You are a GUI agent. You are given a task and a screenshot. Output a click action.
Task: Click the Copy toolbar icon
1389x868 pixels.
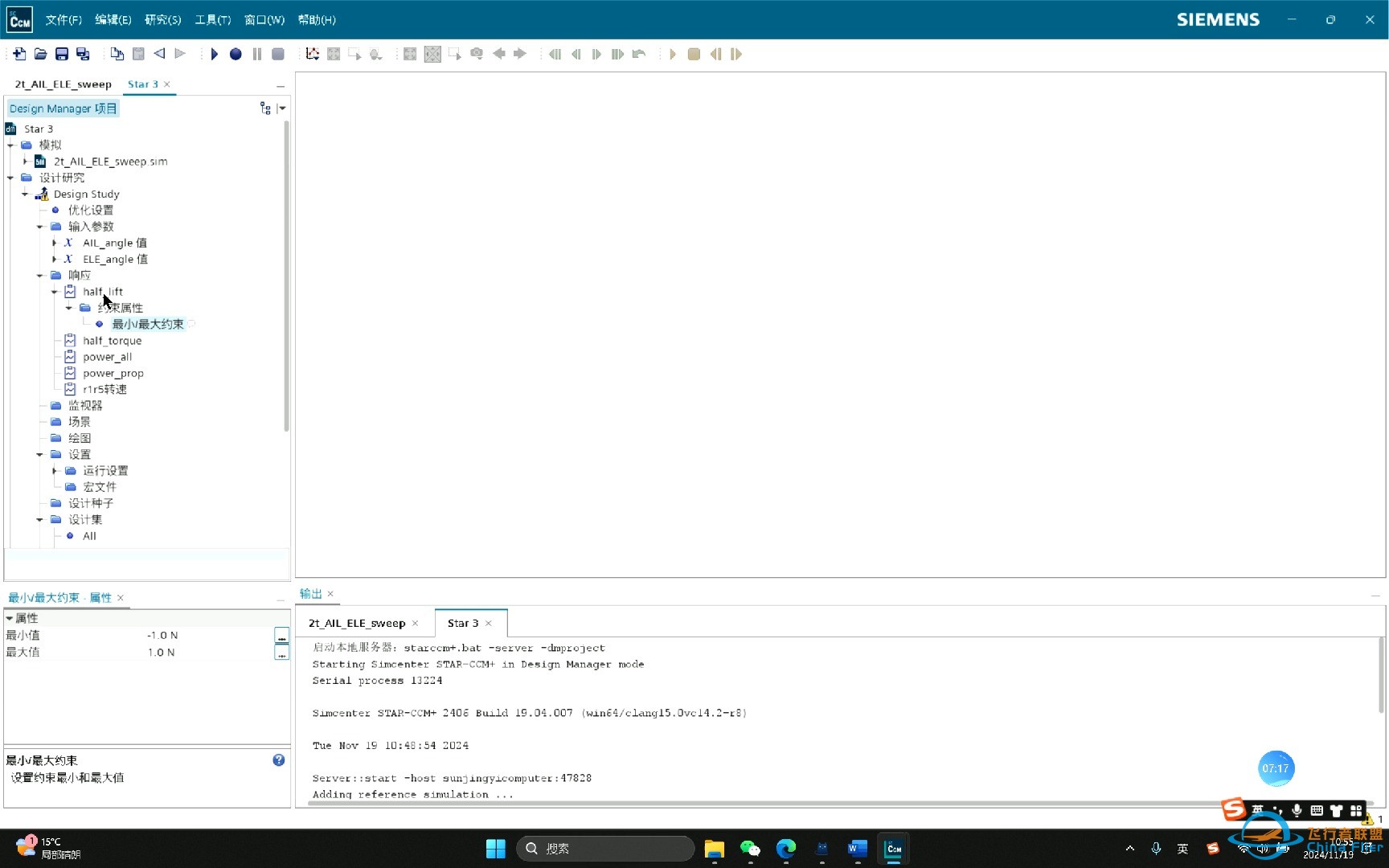(117, 54)
